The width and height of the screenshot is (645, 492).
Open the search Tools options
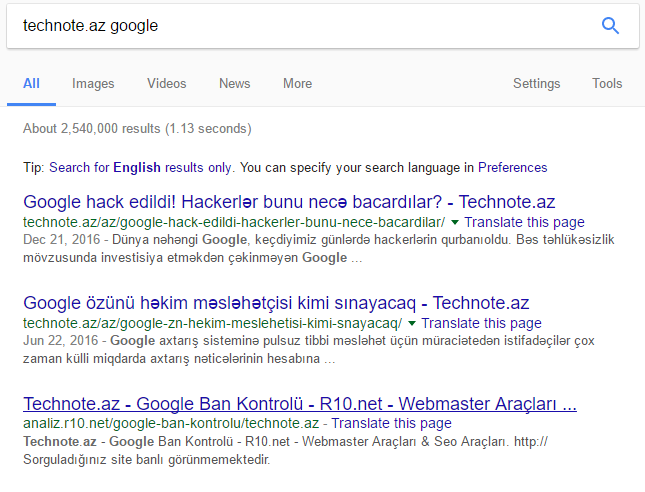607,84
